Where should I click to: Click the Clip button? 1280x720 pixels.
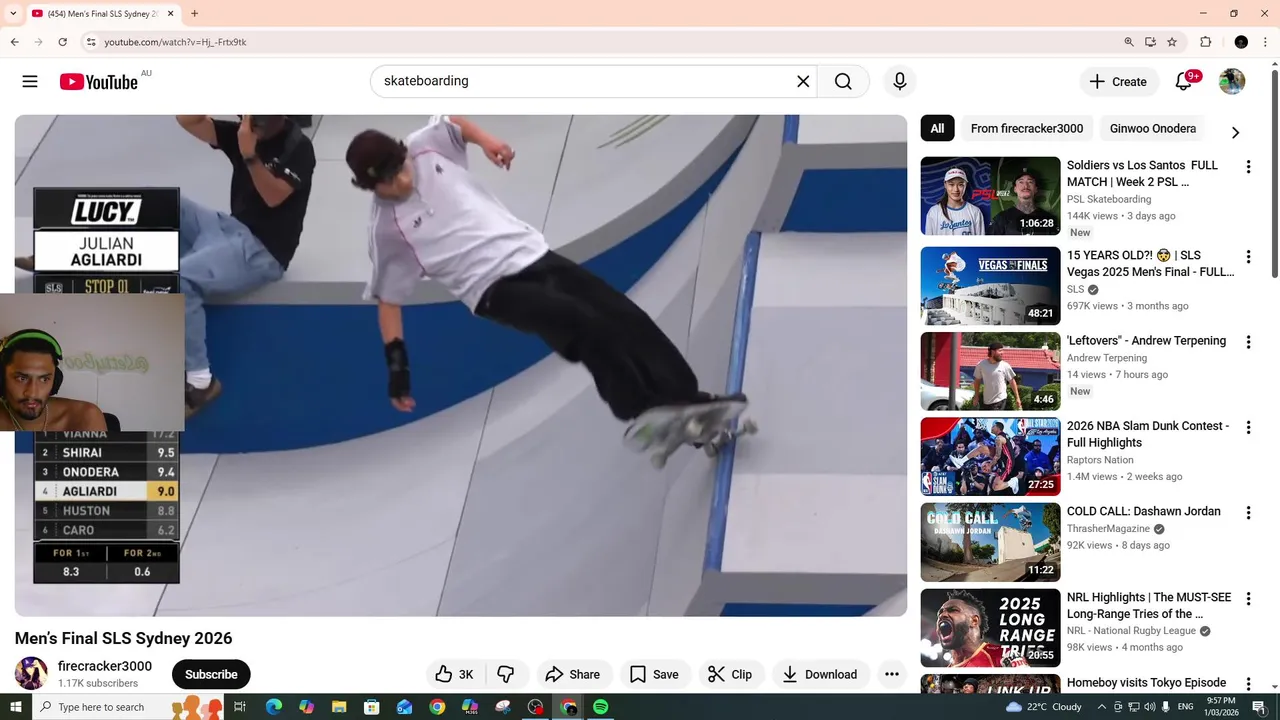[731, 674]
